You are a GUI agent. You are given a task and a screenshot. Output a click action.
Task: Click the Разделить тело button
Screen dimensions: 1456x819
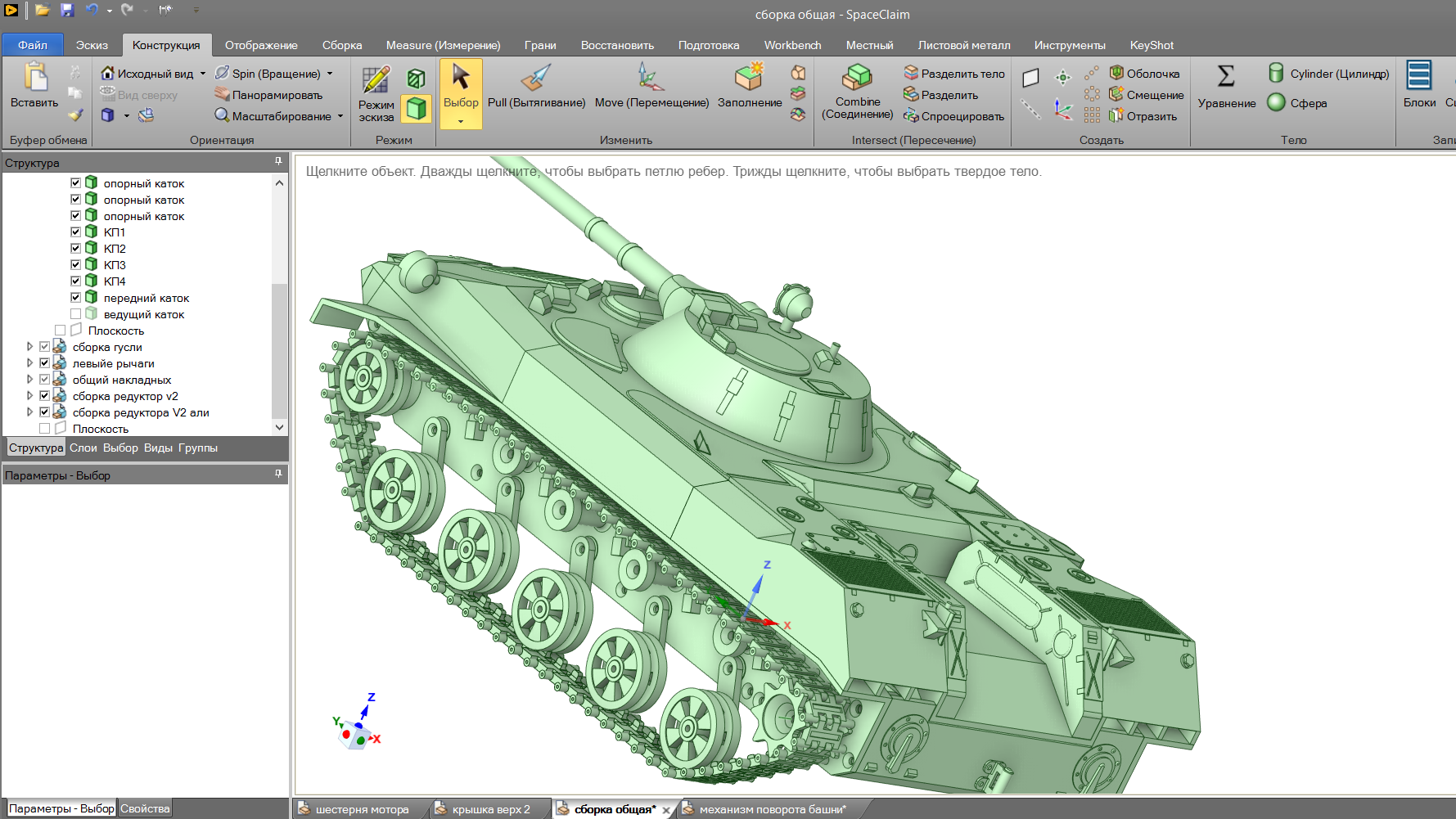click(954, 74)
